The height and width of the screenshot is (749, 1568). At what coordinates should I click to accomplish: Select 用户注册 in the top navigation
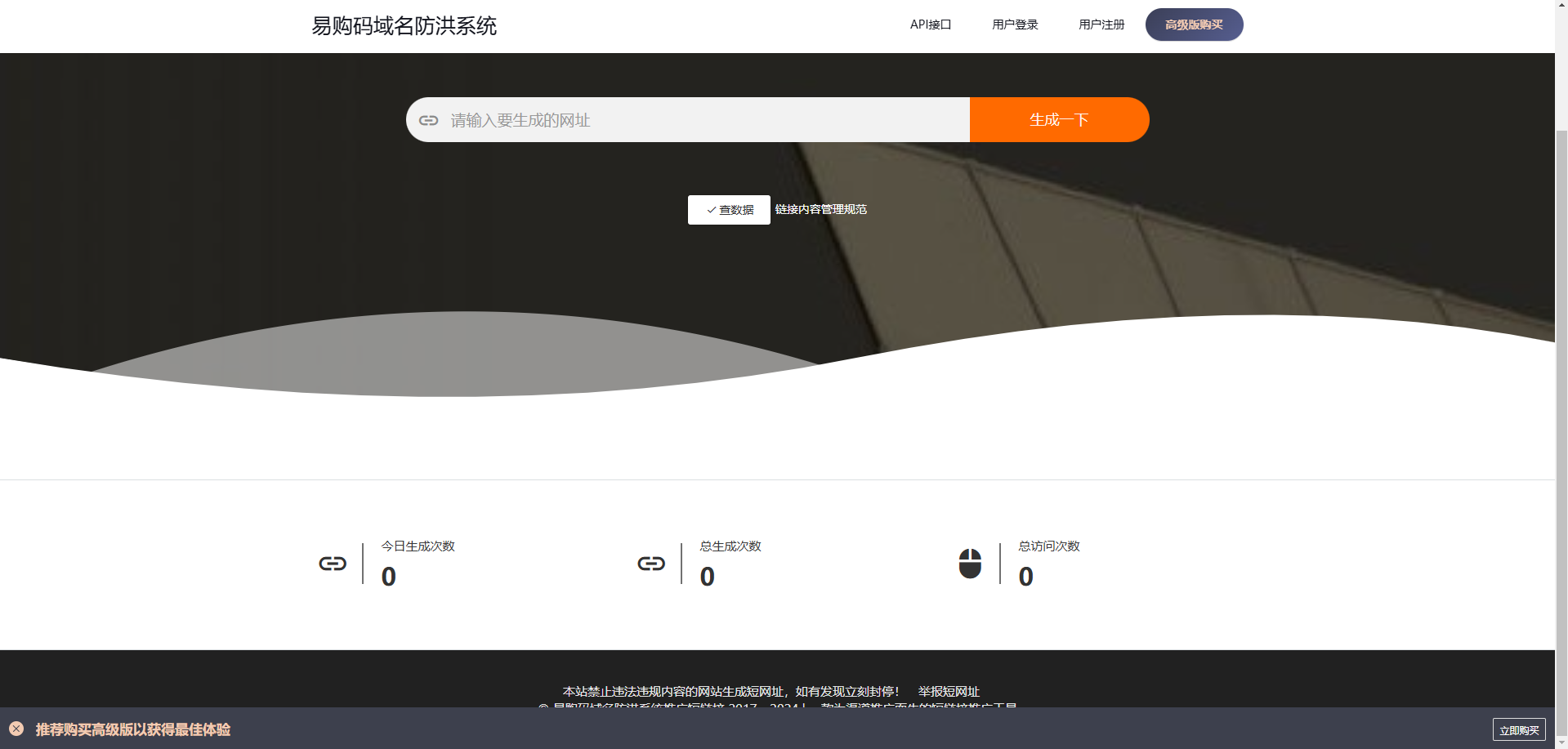1101,25
